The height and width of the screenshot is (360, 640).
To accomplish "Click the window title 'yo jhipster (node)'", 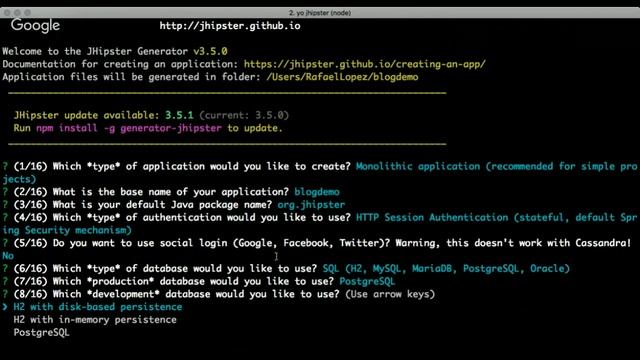I will pos(320,13).
